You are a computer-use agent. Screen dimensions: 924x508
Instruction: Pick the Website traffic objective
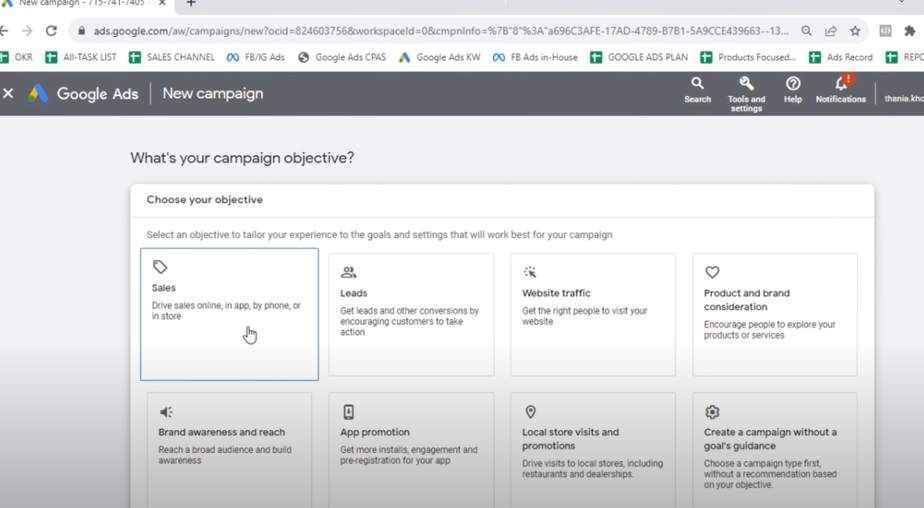point(592,314)
